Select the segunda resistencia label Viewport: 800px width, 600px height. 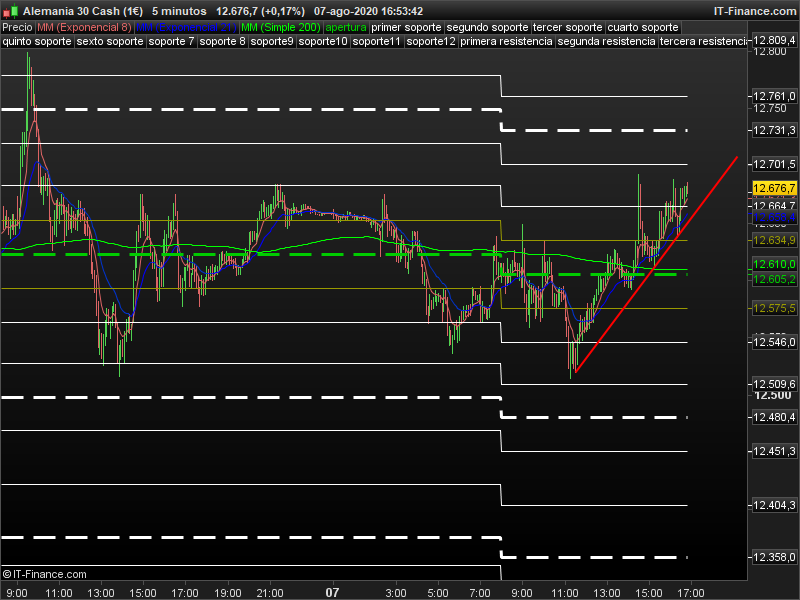[x=606, y=42]
